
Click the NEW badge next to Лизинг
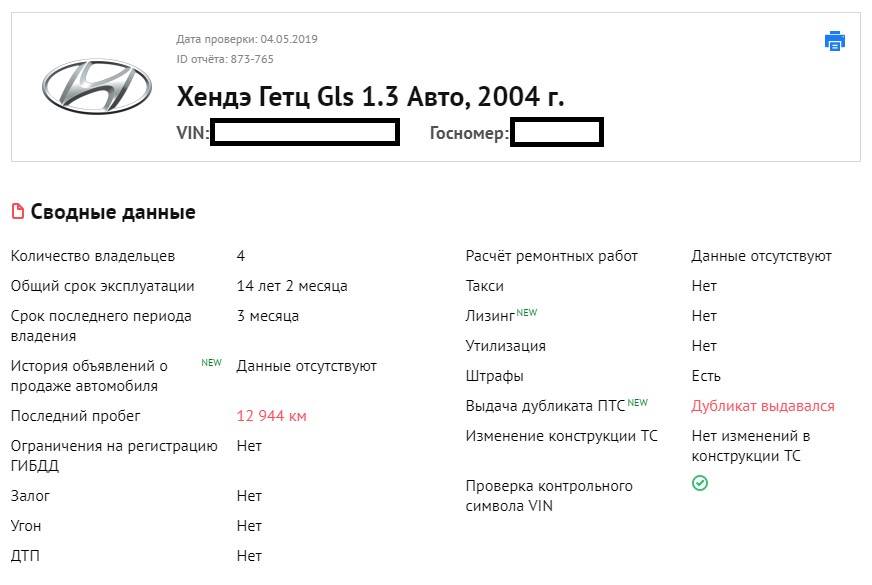527,313
